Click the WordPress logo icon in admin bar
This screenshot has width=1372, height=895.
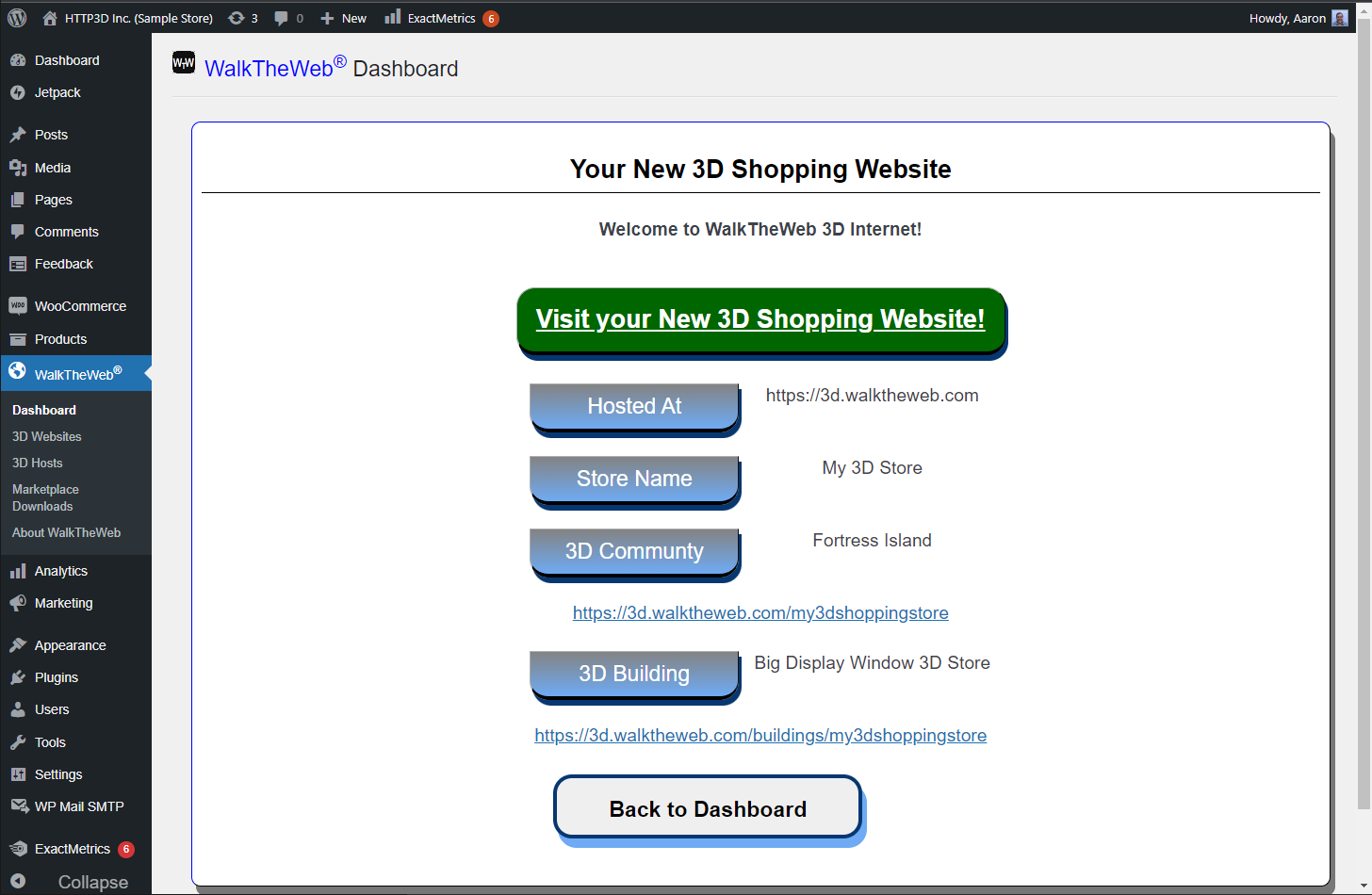(17, 18)
